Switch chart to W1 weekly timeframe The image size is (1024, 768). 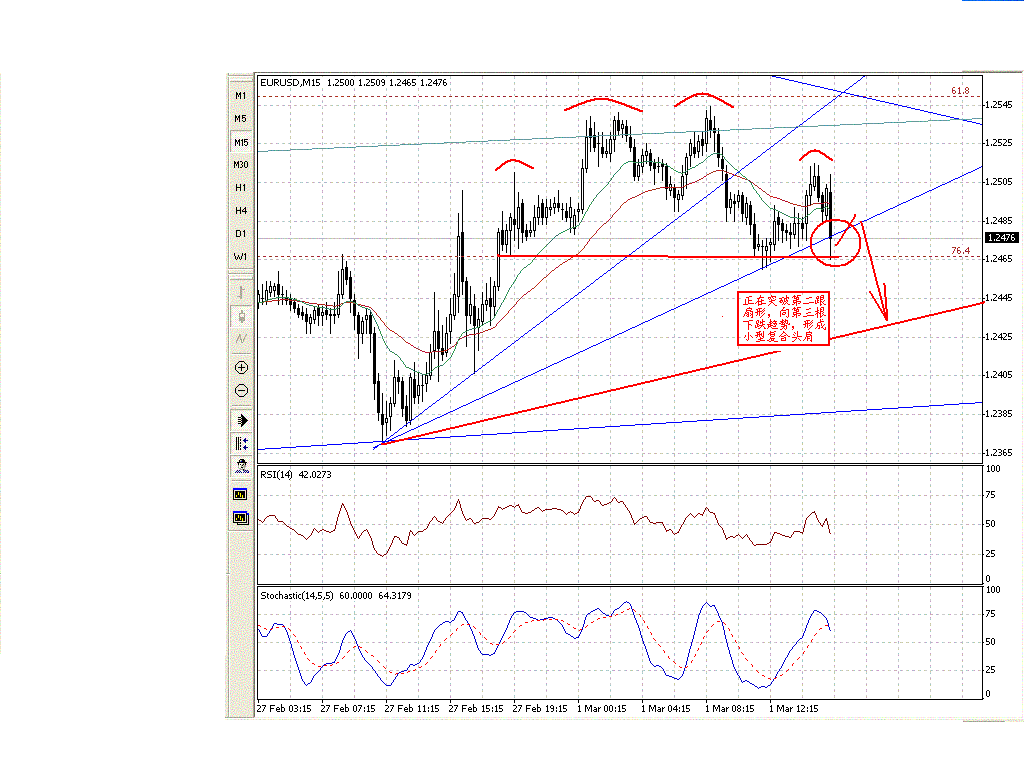[241, 257]
